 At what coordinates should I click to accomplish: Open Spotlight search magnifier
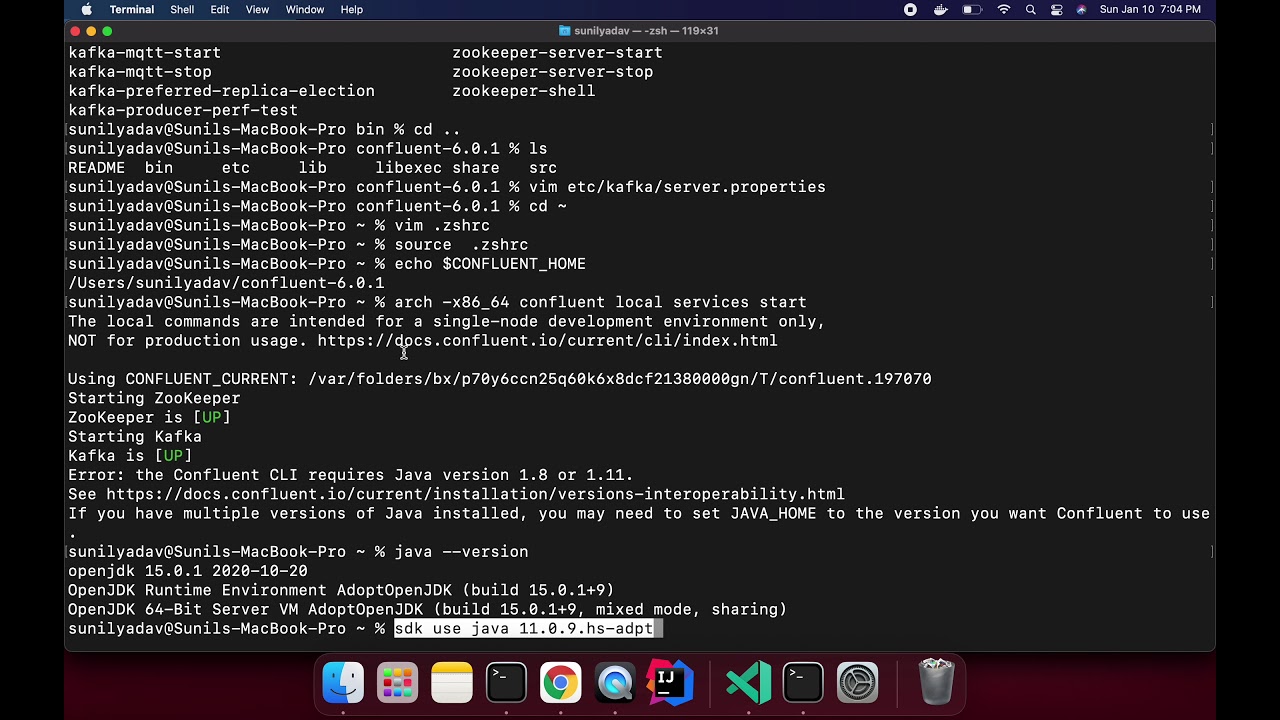pyautogui.click(x=1031, y=10)
